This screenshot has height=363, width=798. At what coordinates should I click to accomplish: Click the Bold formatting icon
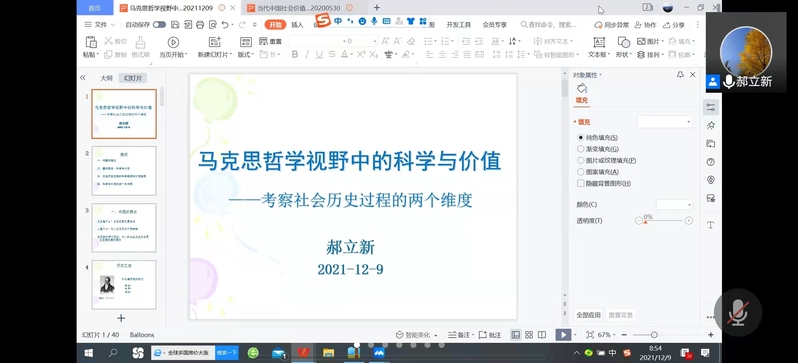pos(294,54)
